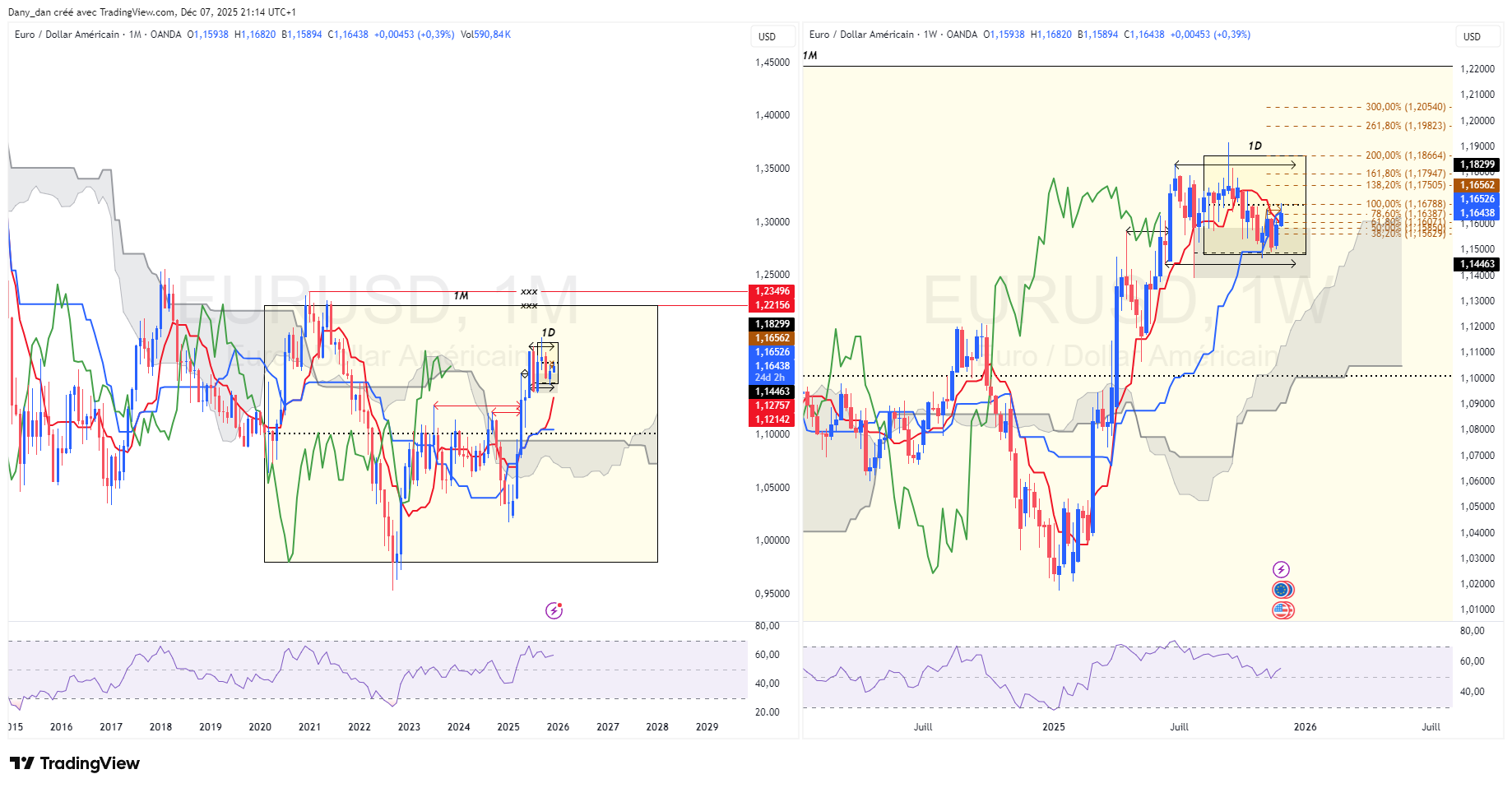
Task: Click the 'Dany_dan créé avec TradingView.com' caption
Action: pos(91,12)
